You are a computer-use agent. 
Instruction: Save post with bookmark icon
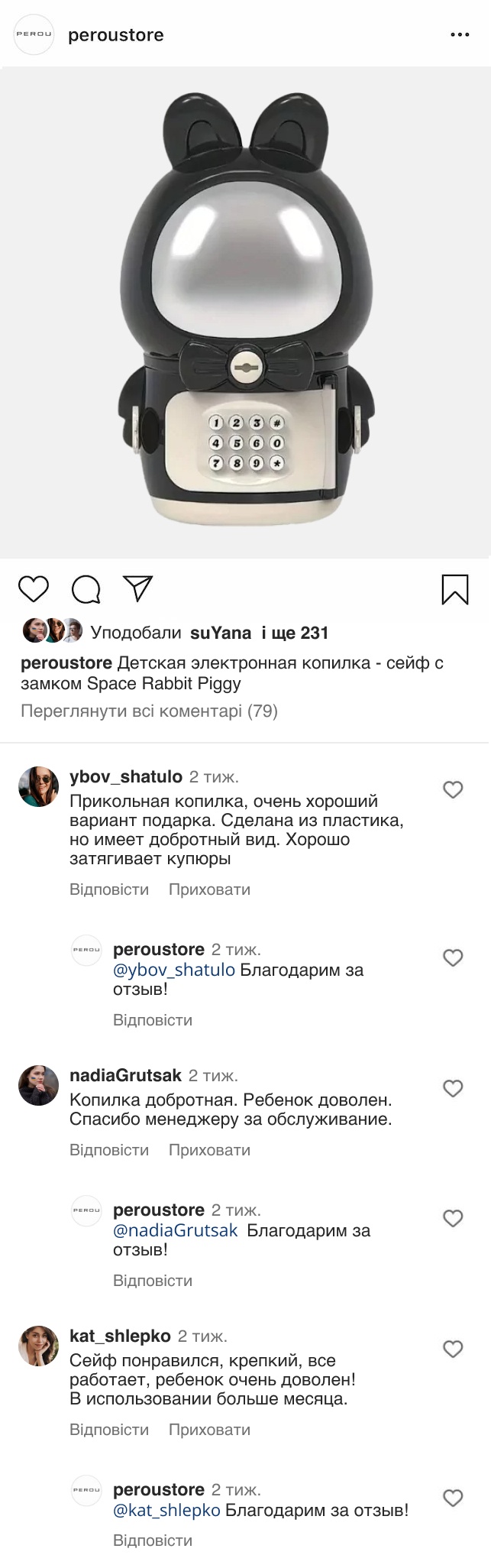[455, 590]
